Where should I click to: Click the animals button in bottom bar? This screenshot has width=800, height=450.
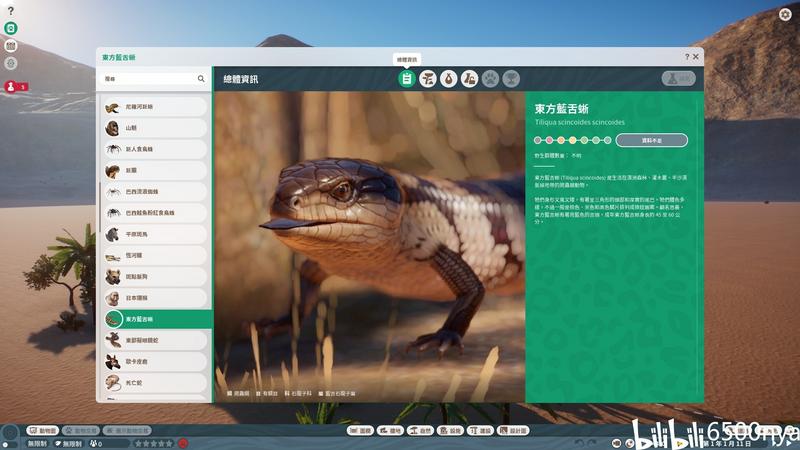pyautogui.click(x=43, y=431)
